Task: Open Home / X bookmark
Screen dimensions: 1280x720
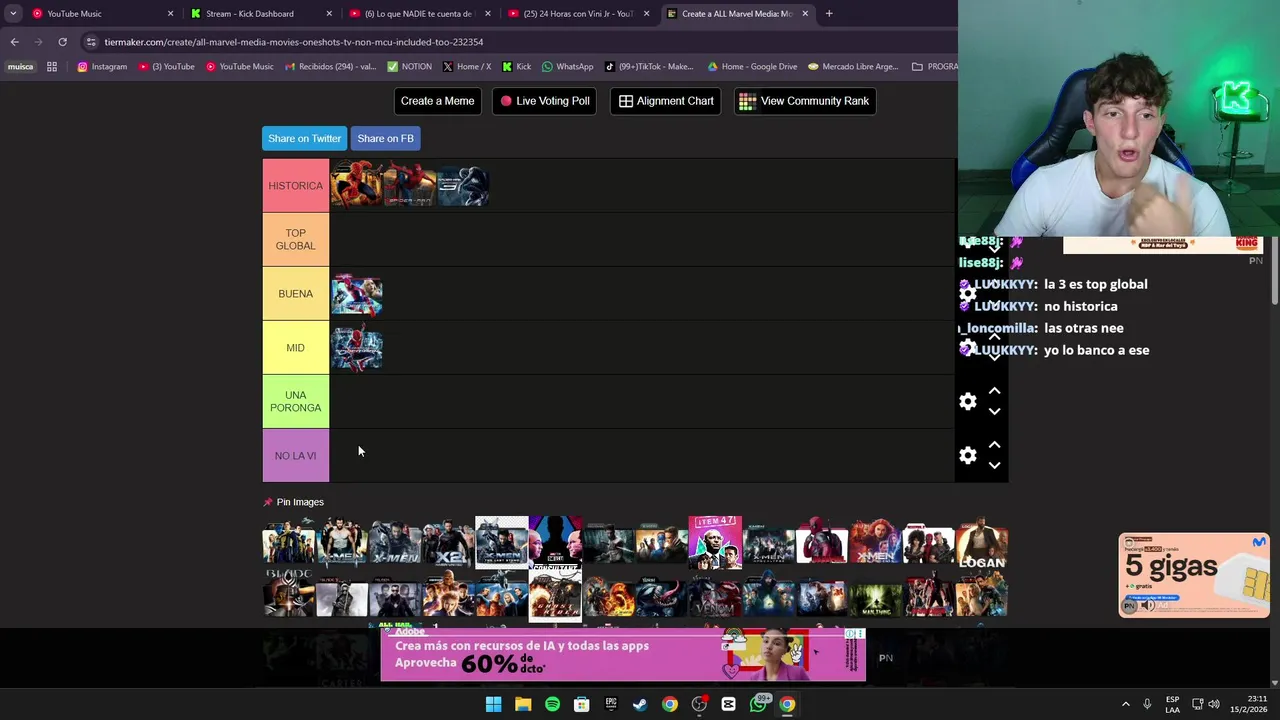Action: pyautogui.click(x=466, y=67)
